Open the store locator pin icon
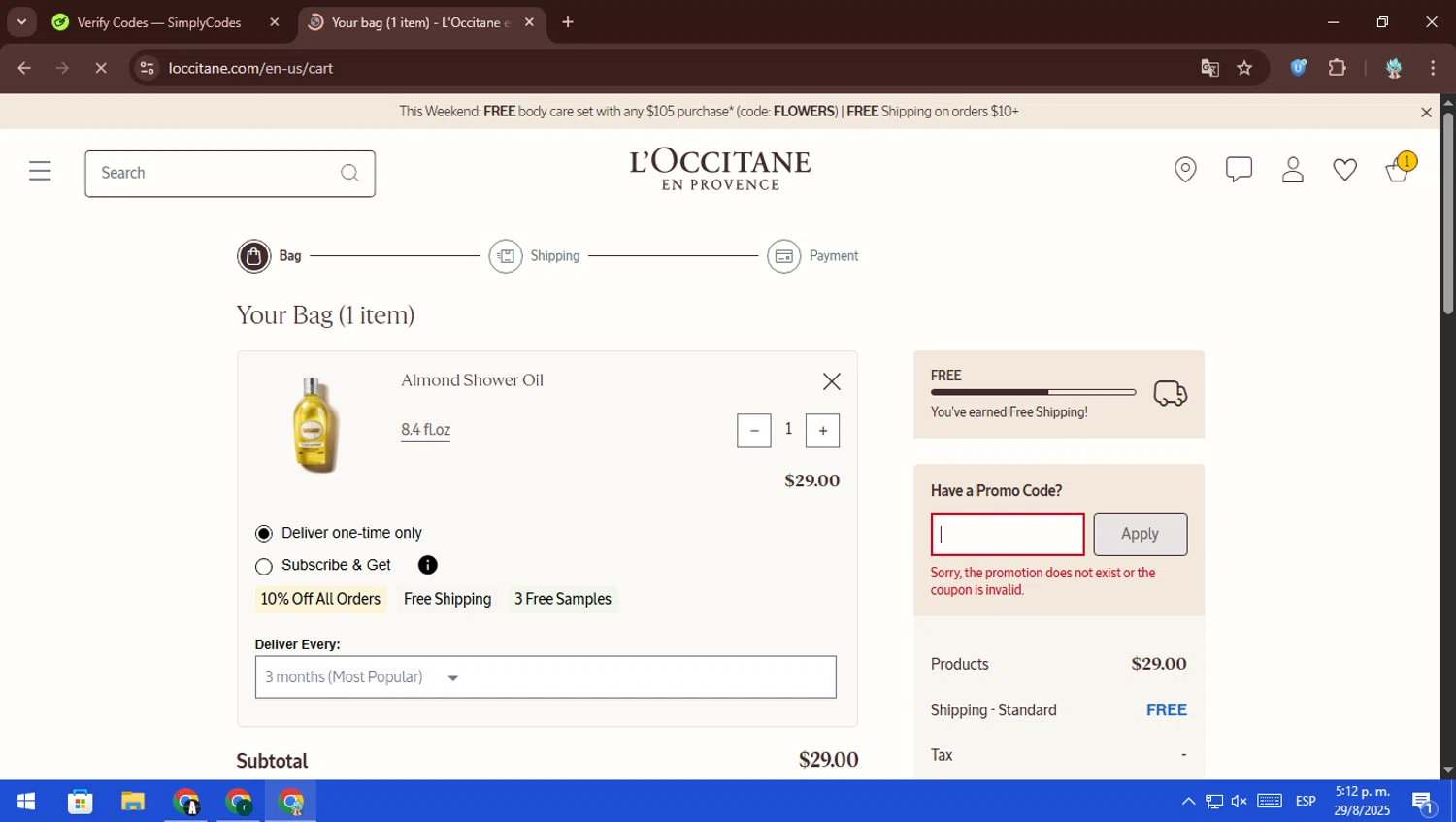This screenshot has width=1456, height=822. pyautogui.click(x=1185, y=170)
